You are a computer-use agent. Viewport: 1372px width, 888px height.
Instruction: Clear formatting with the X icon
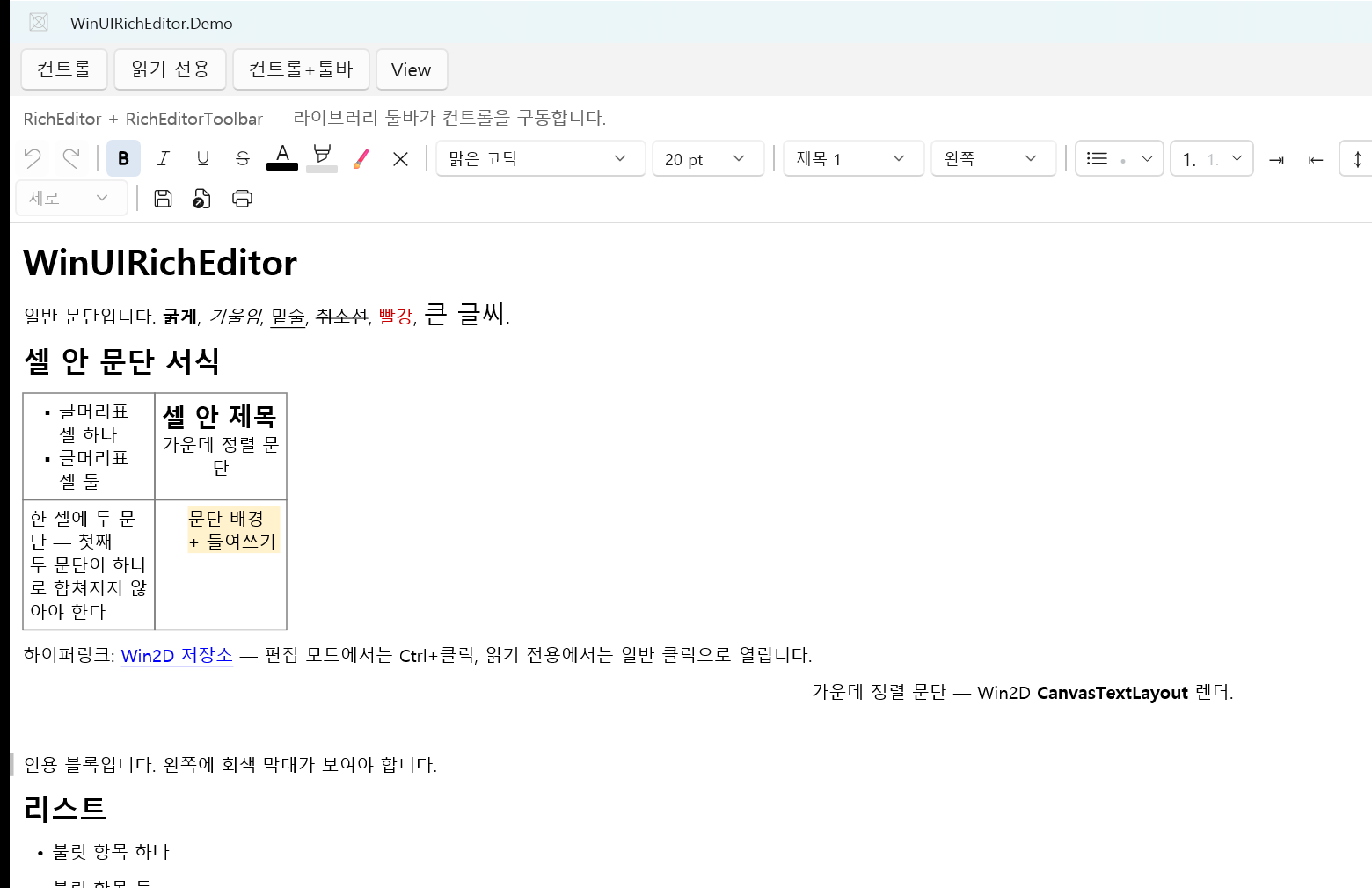[400, 158]
